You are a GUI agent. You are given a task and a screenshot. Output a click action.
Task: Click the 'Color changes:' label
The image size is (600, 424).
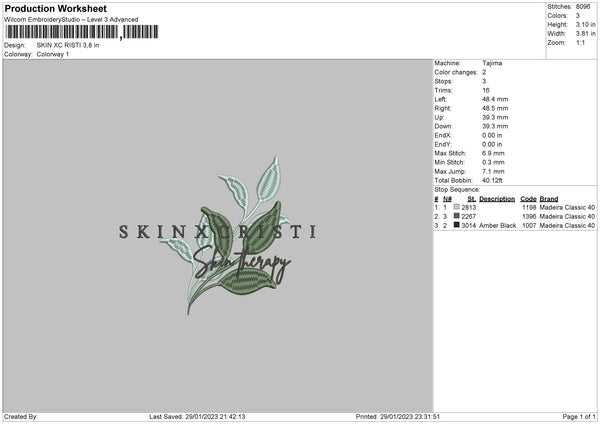[456, 72]
